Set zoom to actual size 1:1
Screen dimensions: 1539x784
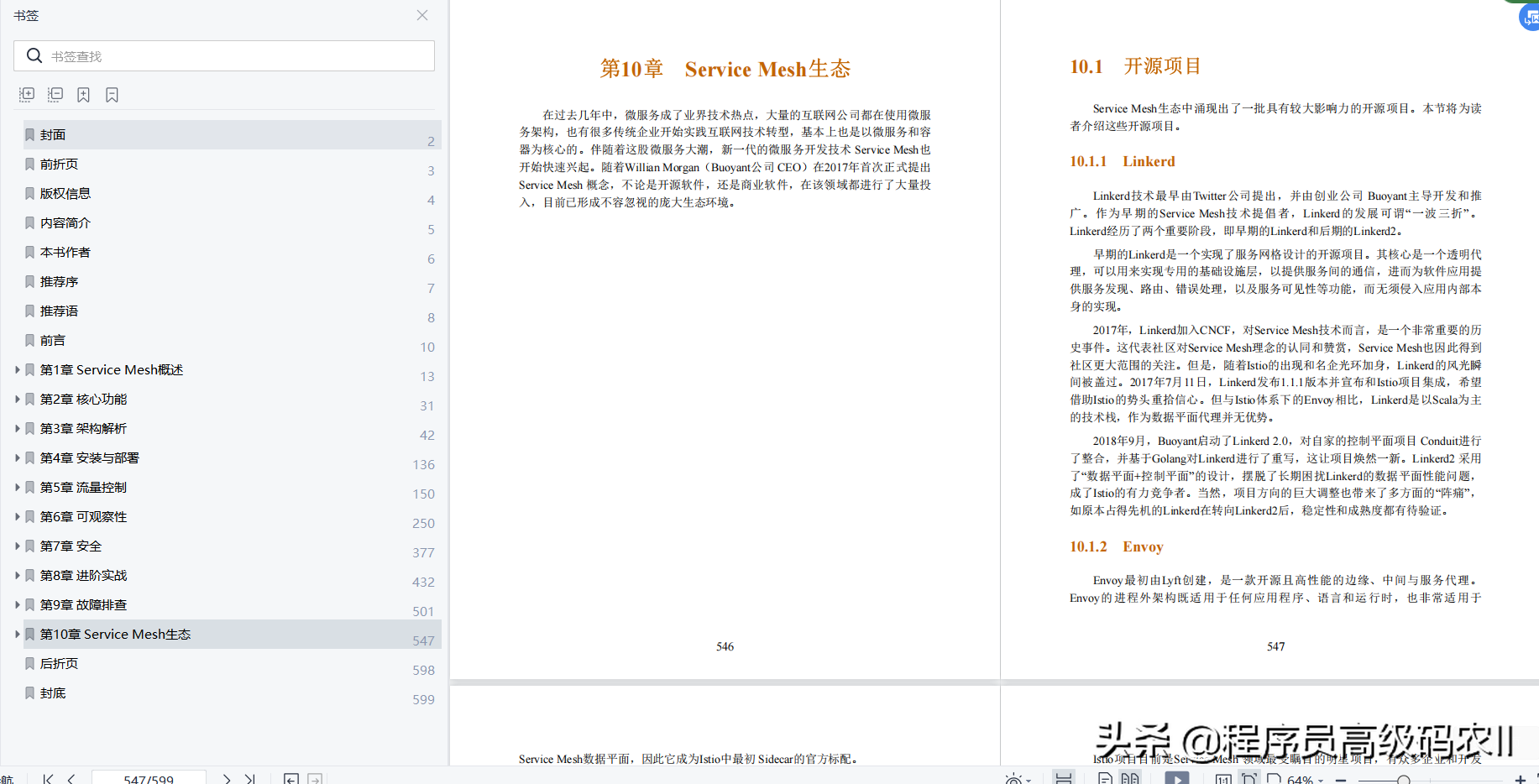coord(1223,779)
